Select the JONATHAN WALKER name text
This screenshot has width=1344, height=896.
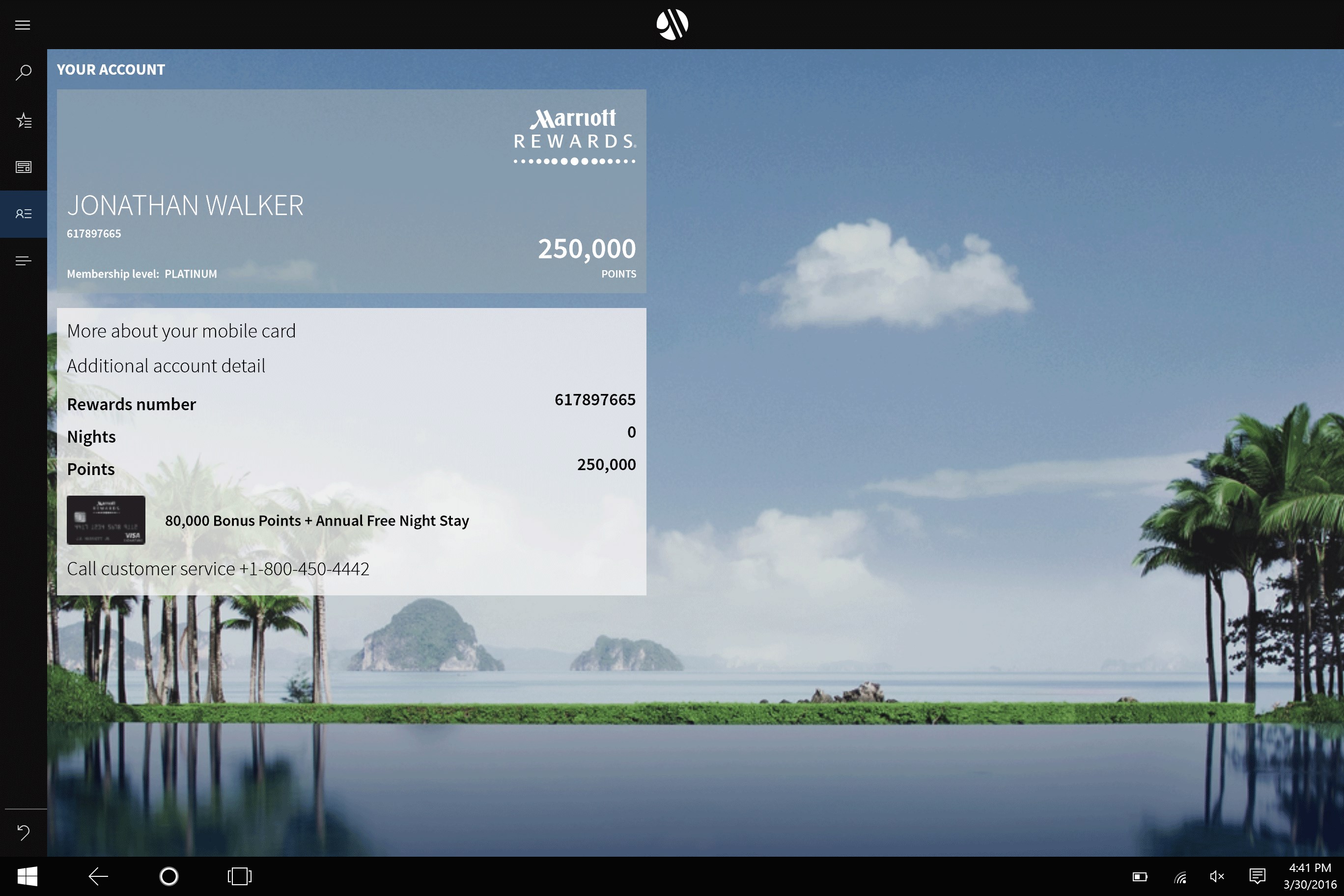tap(185, 205)
